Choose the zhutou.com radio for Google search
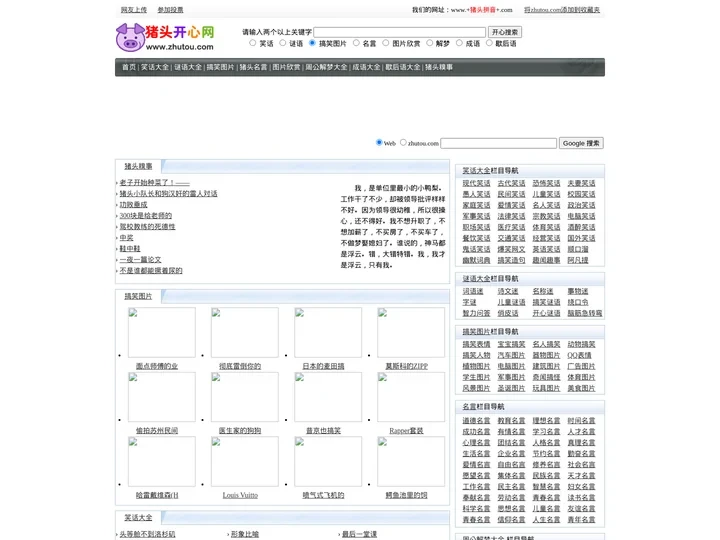The width and height of the screenshot is (720, 540). pos(403,142)
